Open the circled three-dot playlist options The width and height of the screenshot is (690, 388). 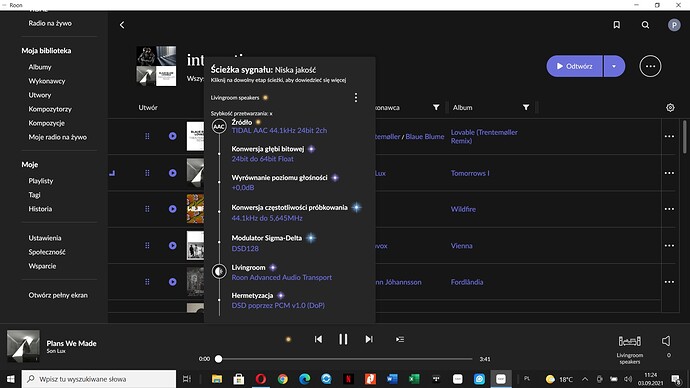pyautogui.click(x=650, y=66)
